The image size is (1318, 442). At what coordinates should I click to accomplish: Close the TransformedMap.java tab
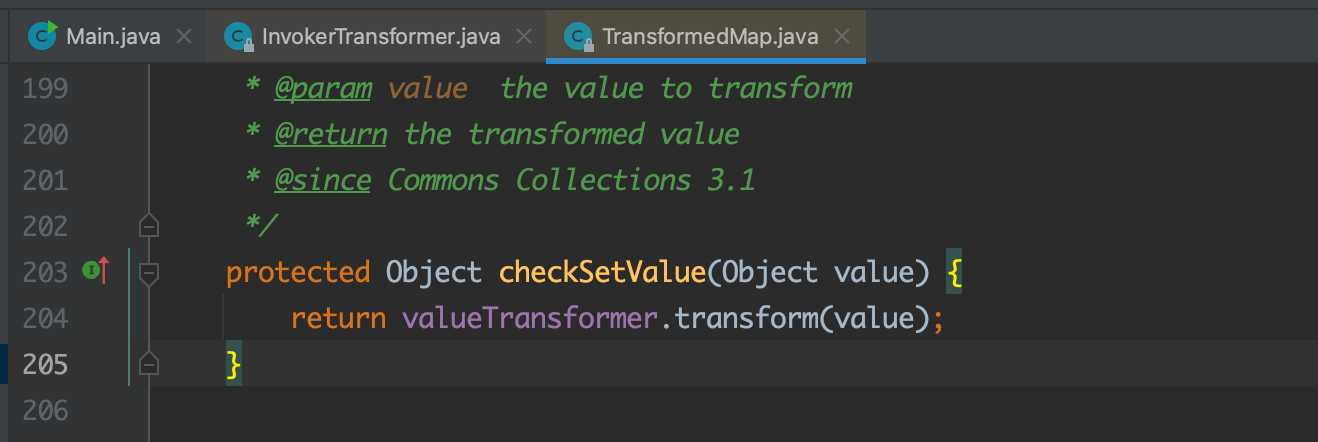[841, 37]
